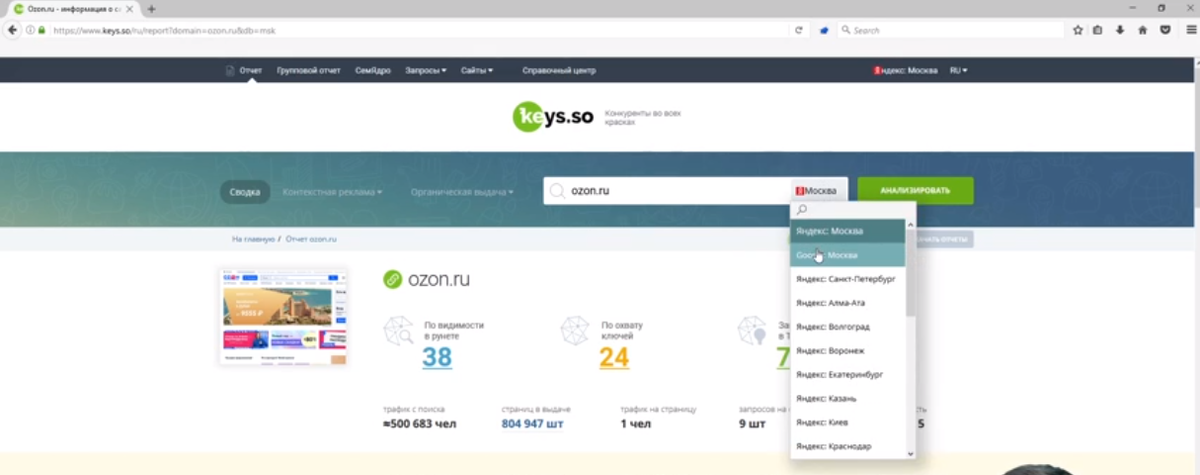Expand Контекстная реклама dropdown
This screenshot has height=475, width=1200.
333,191
